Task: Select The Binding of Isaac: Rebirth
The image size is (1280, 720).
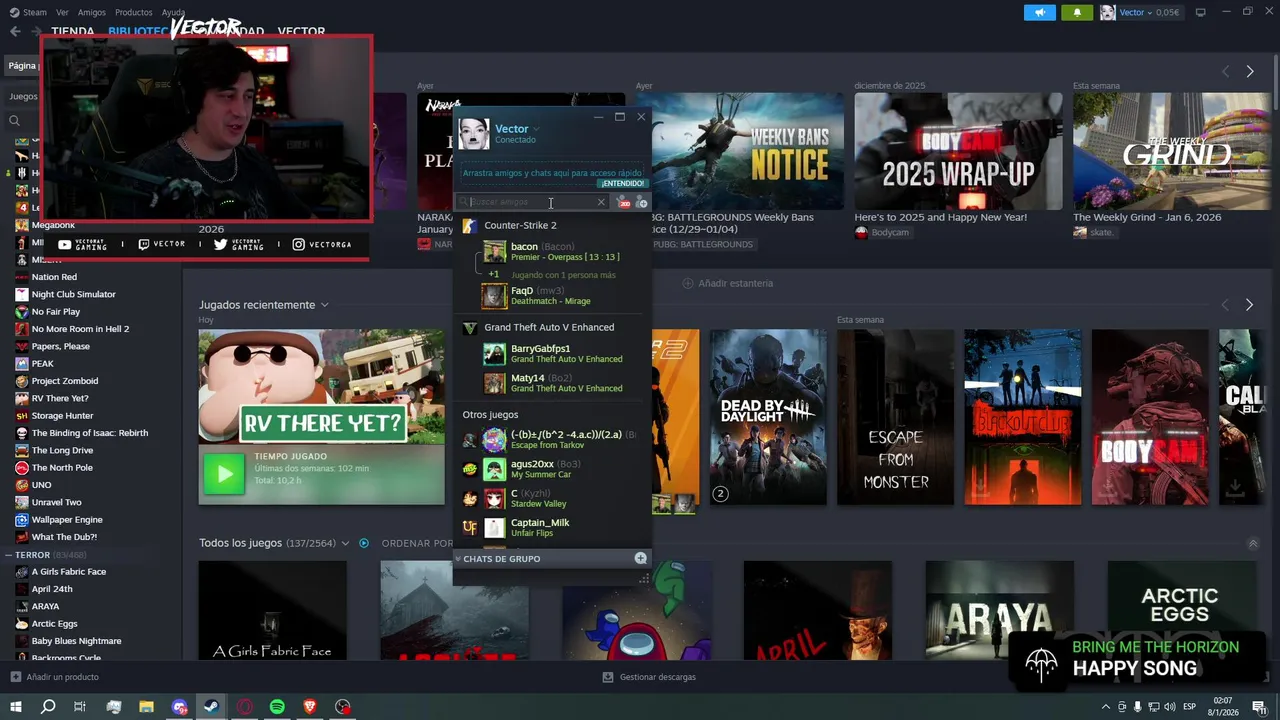Action: coord(89,433)
